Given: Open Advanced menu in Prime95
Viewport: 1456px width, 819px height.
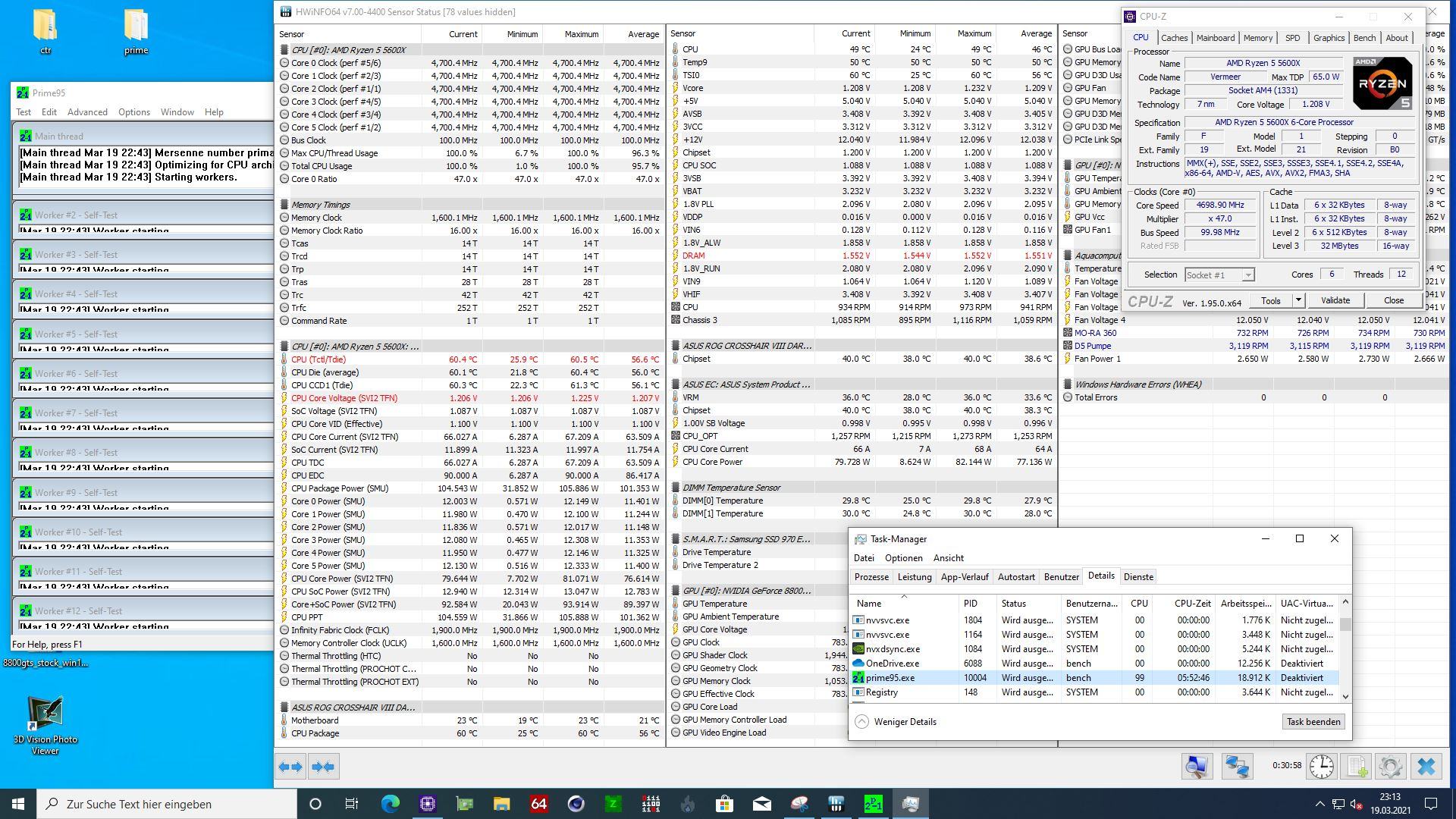Looking at the screenshot, I should point(87,111).
